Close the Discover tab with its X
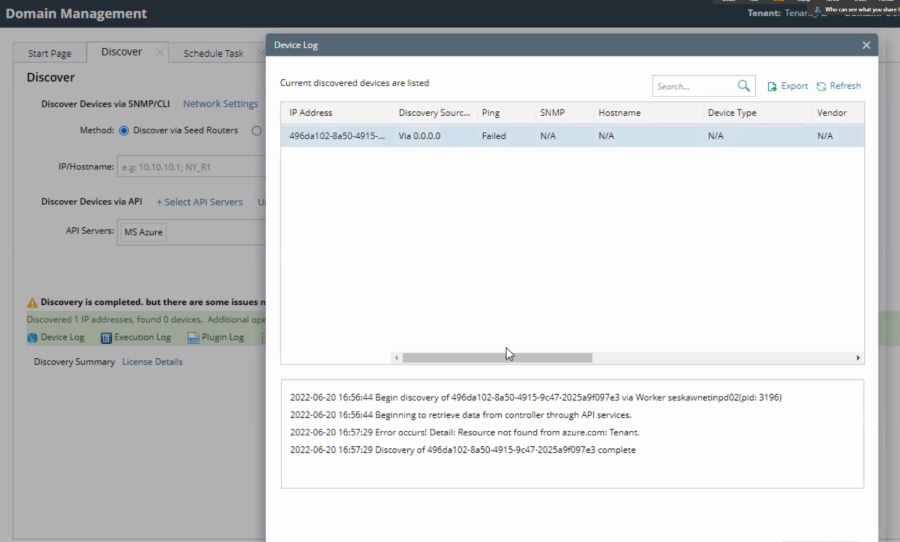900x542 pixels. [159, 53]
